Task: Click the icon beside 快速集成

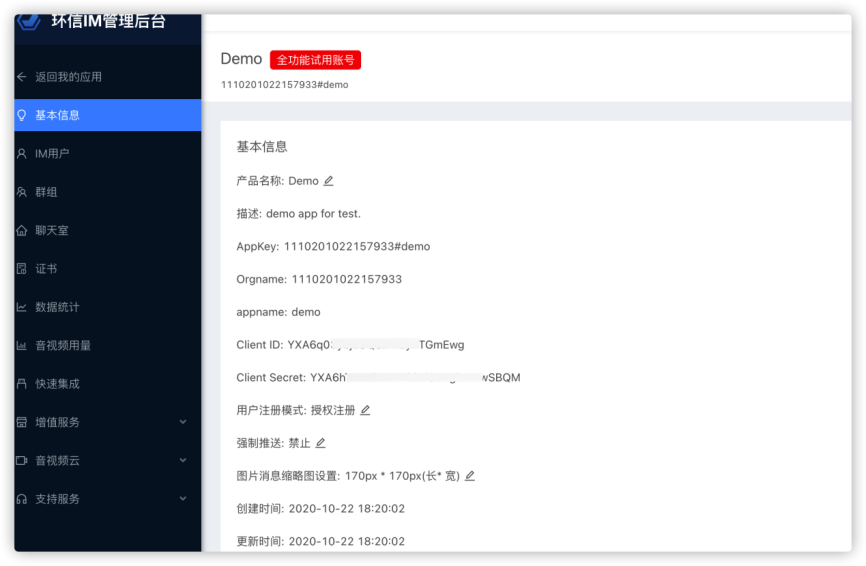Action: coord(22,383)
